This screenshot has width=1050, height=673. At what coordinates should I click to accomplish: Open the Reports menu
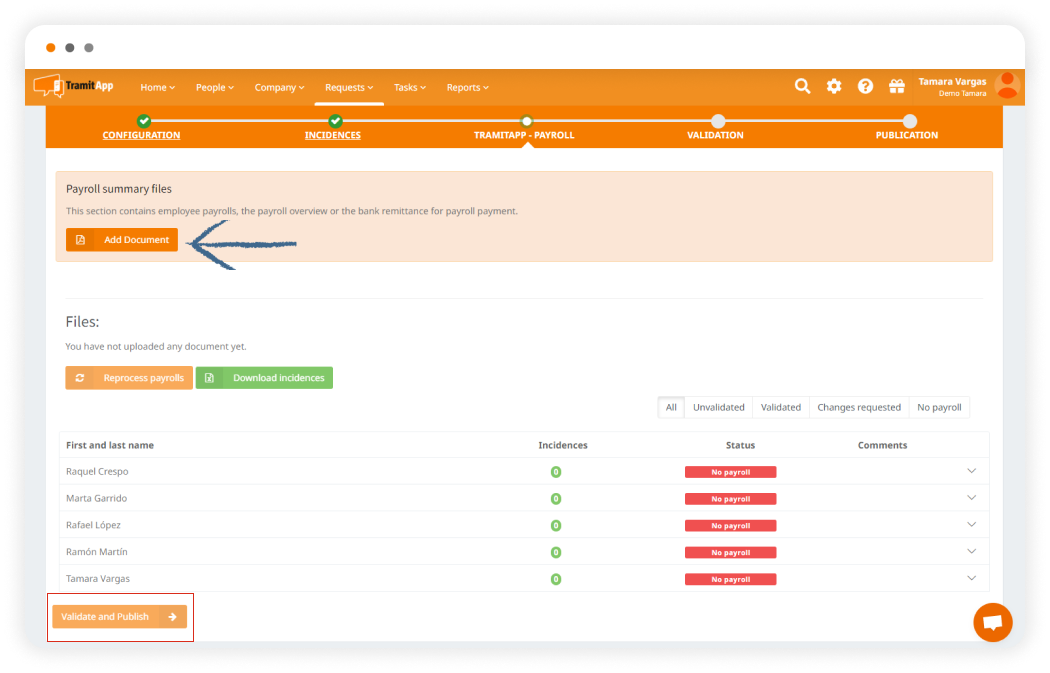click(x=467, y=88)
